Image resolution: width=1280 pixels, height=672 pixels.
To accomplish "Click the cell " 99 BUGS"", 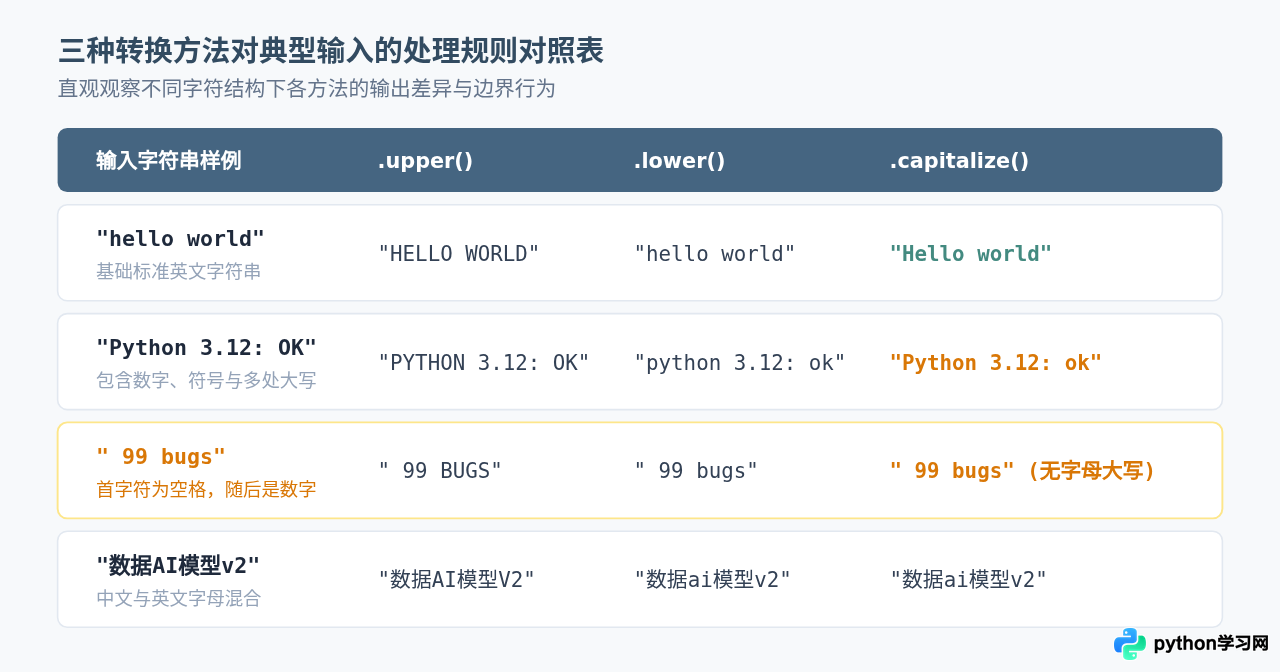I will [440, 471].
